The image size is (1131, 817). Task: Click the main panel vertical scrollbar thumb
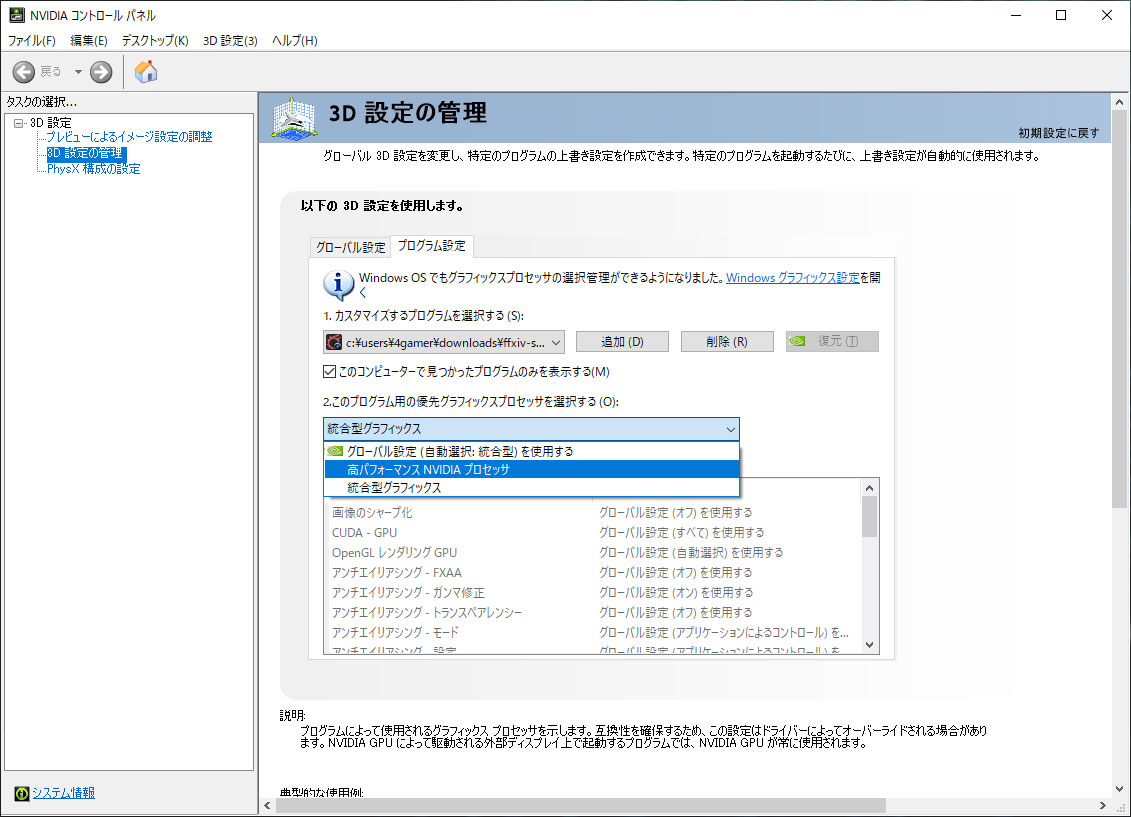(1119, 309)
